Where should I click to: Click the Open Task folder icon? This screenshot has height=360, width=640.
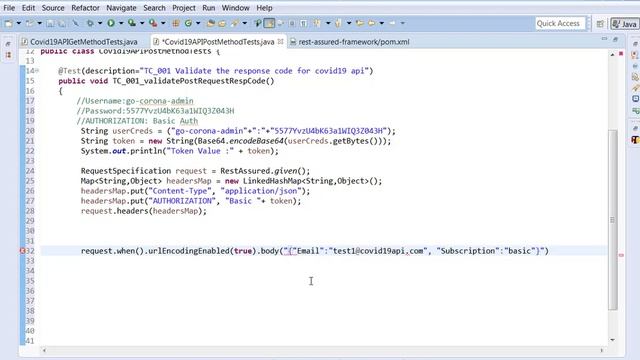222,23
